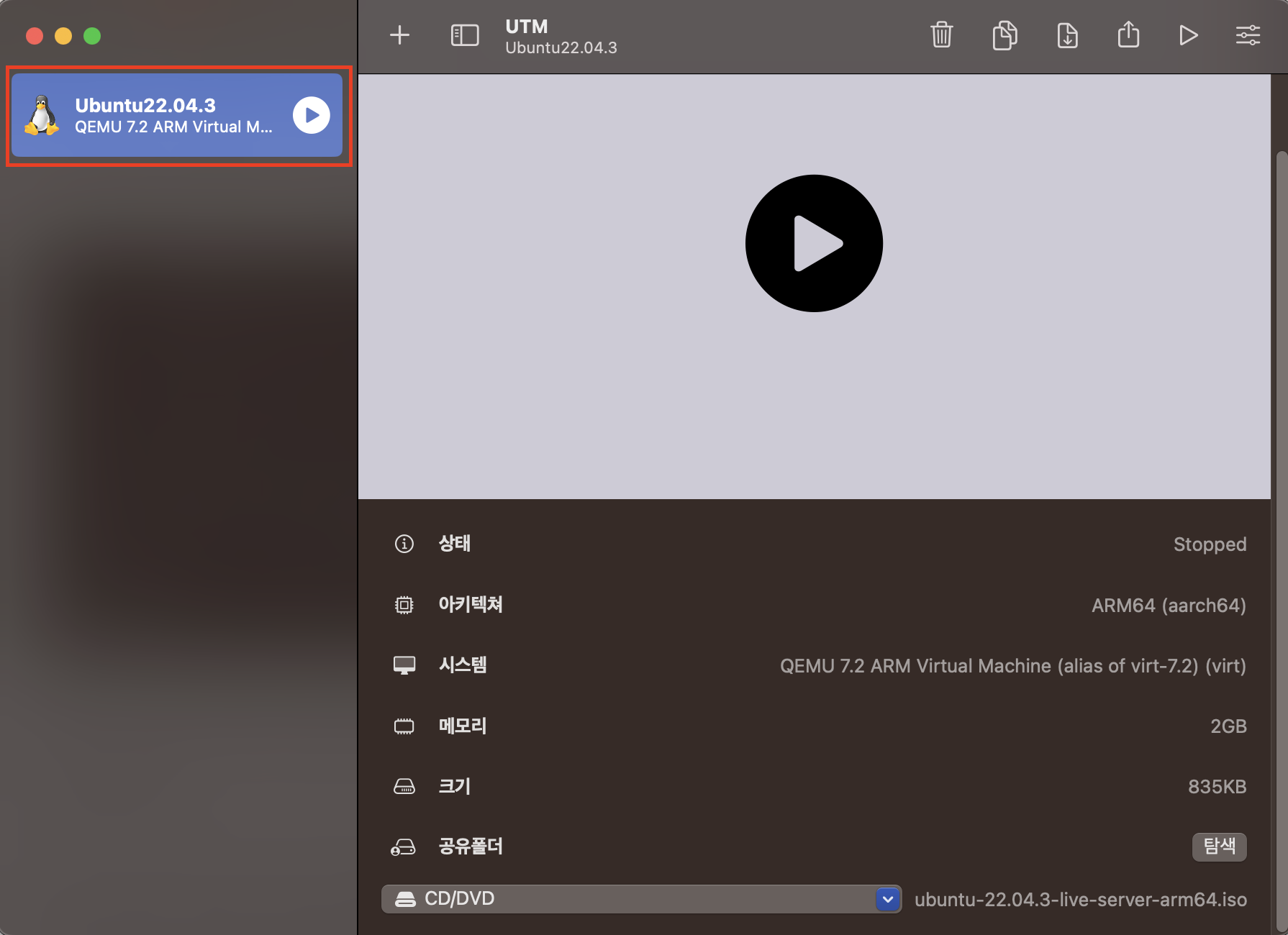The width and height of the screenshot is (1288, 935).
Task: Click the 835KB size value
Action: [x=1217, y=787]
